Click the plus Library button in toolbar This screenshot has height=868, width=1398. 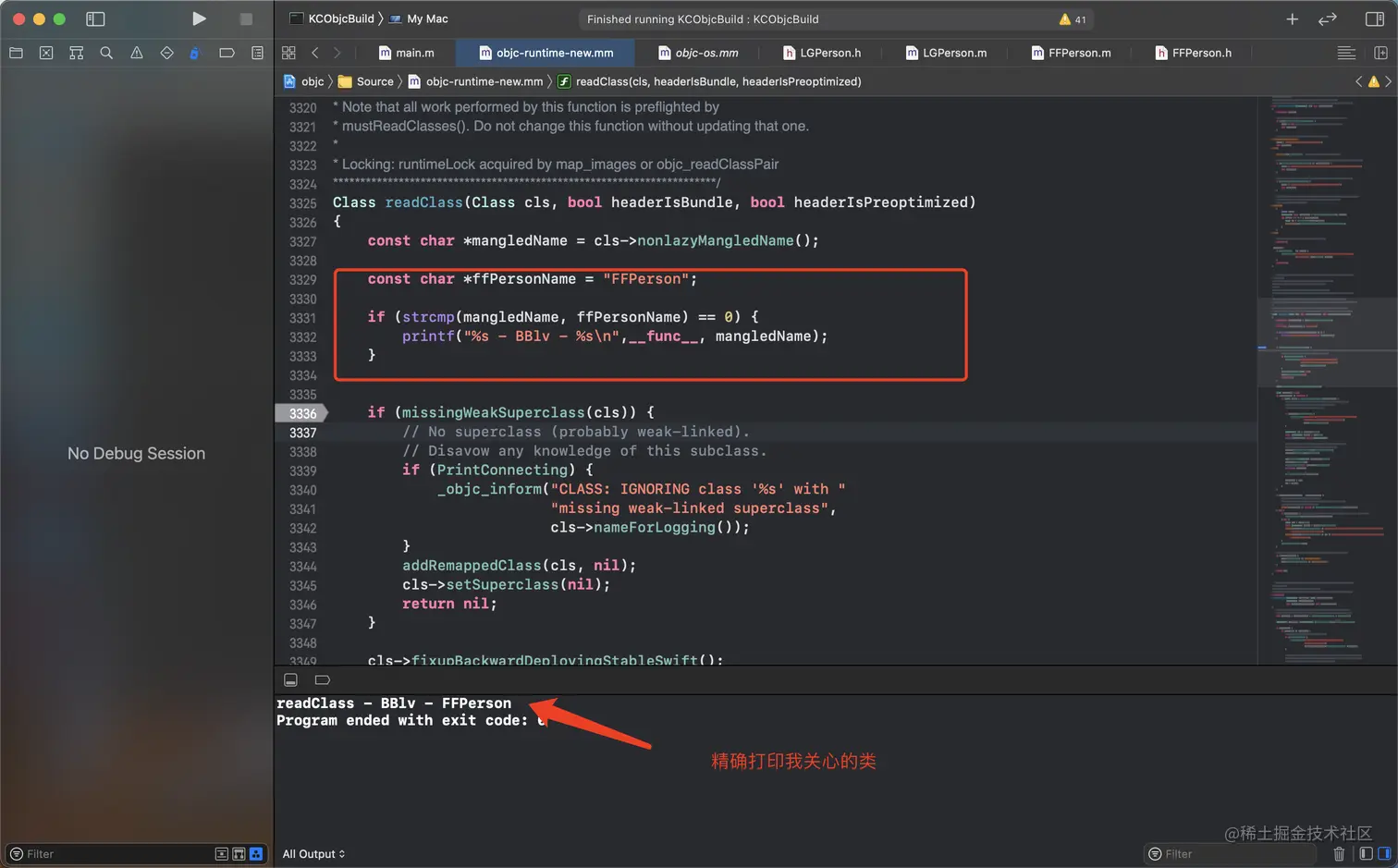click(1292, 18)
